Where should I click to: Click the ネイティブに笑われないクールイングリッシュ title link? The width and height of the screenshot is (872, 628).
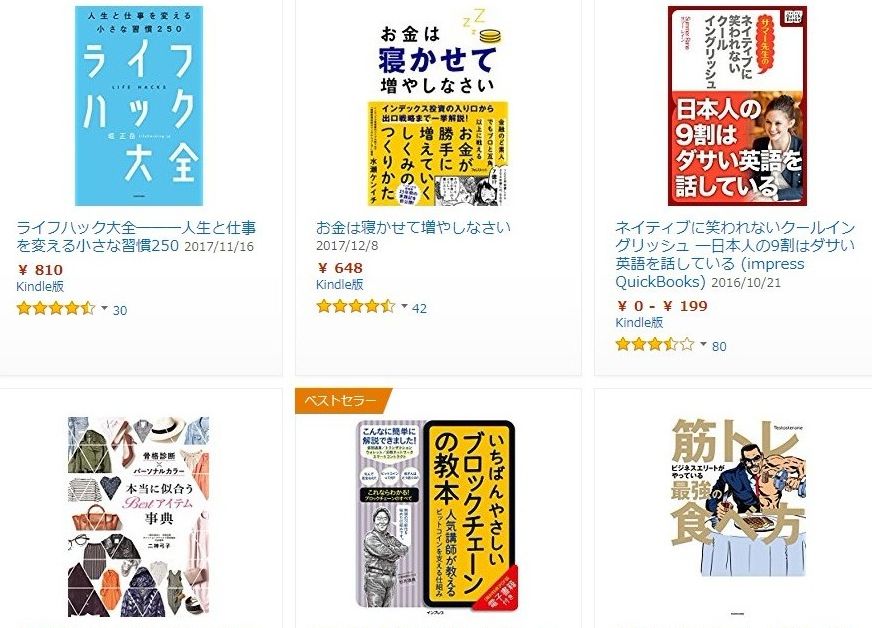(735, 254)
